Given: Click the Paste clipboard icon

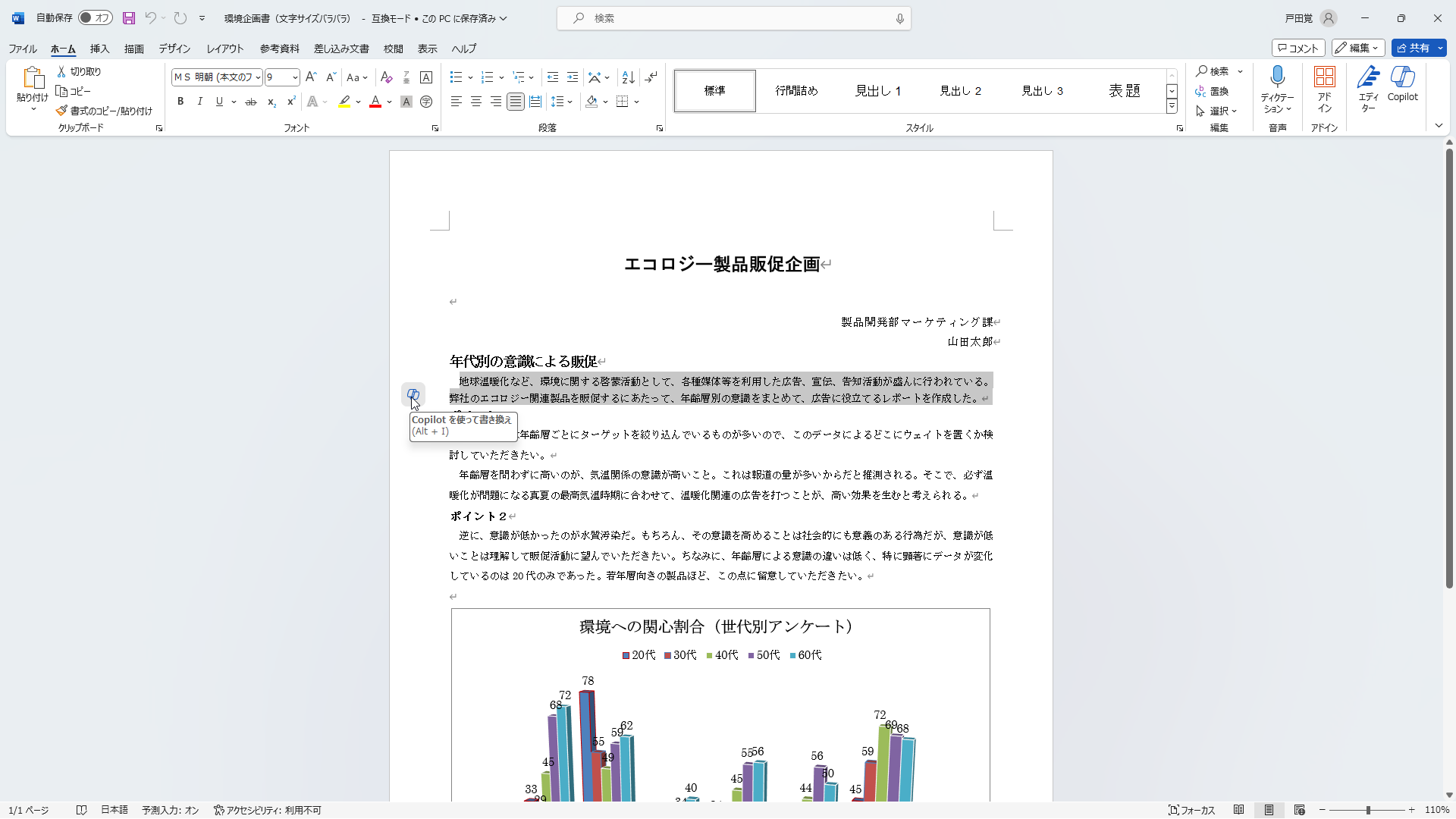Looking at the screenshot, I should coord(33,78).
